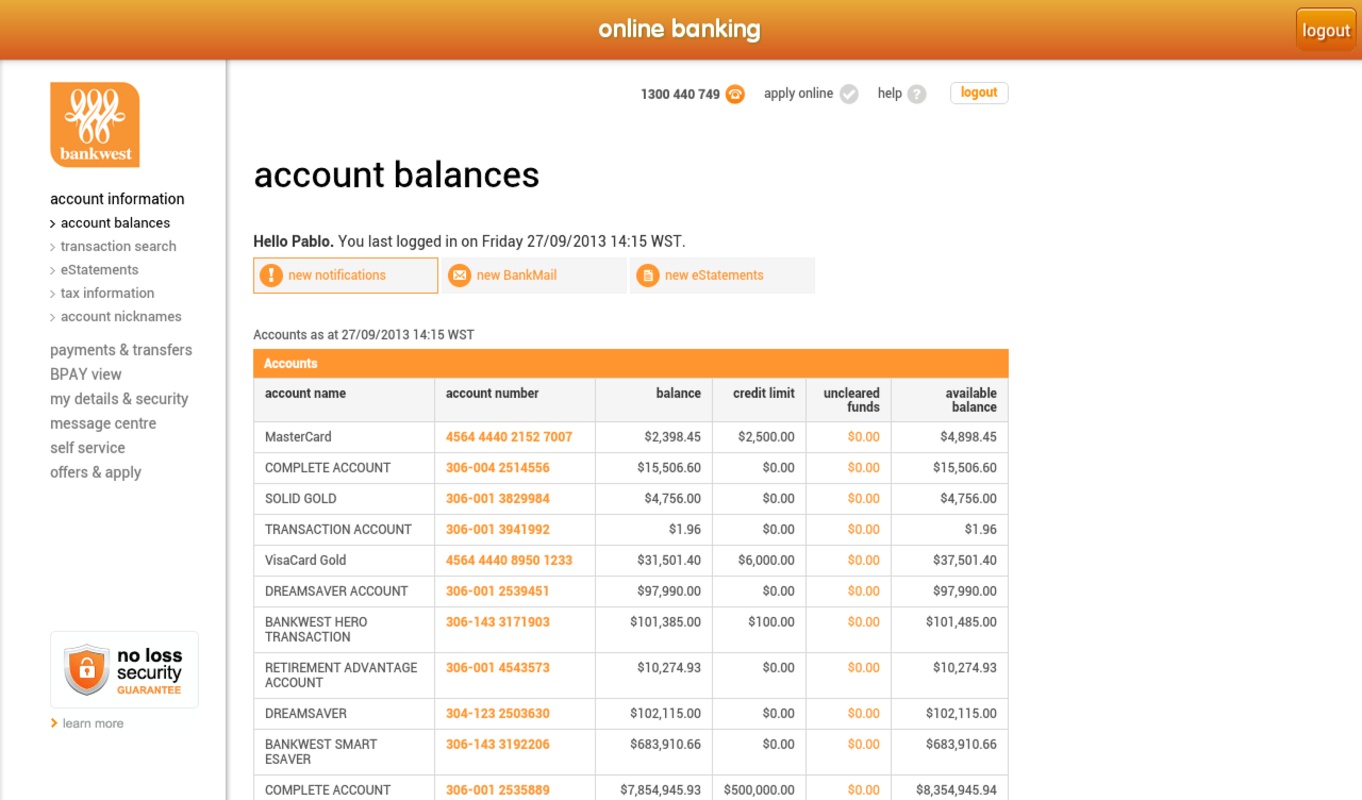
Task: Select account balances in sidebar
Action: [115, 223]
